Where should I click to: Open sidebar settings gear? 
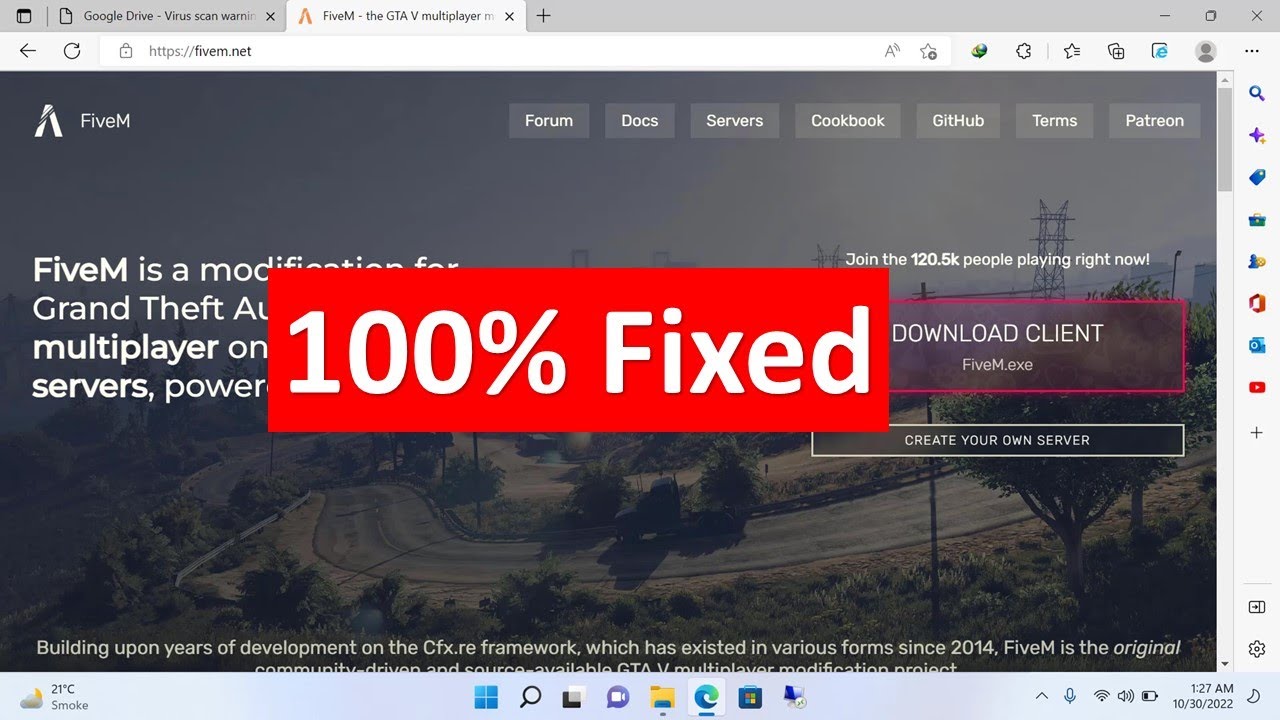(1257, 649)
